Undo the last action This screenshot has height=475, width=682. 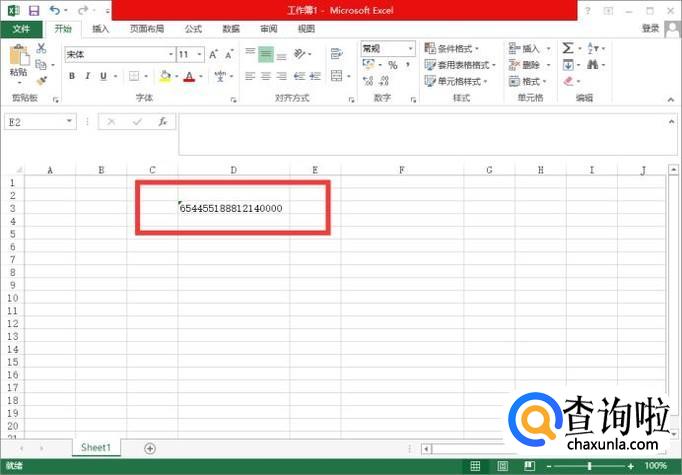54,10
